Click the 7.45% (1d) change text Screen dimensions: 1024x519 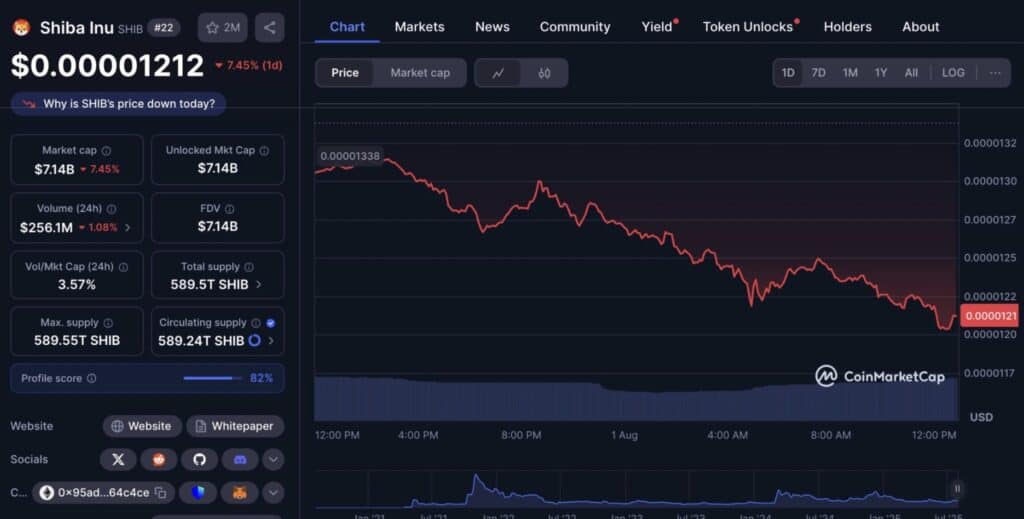(x=249, y=65)
